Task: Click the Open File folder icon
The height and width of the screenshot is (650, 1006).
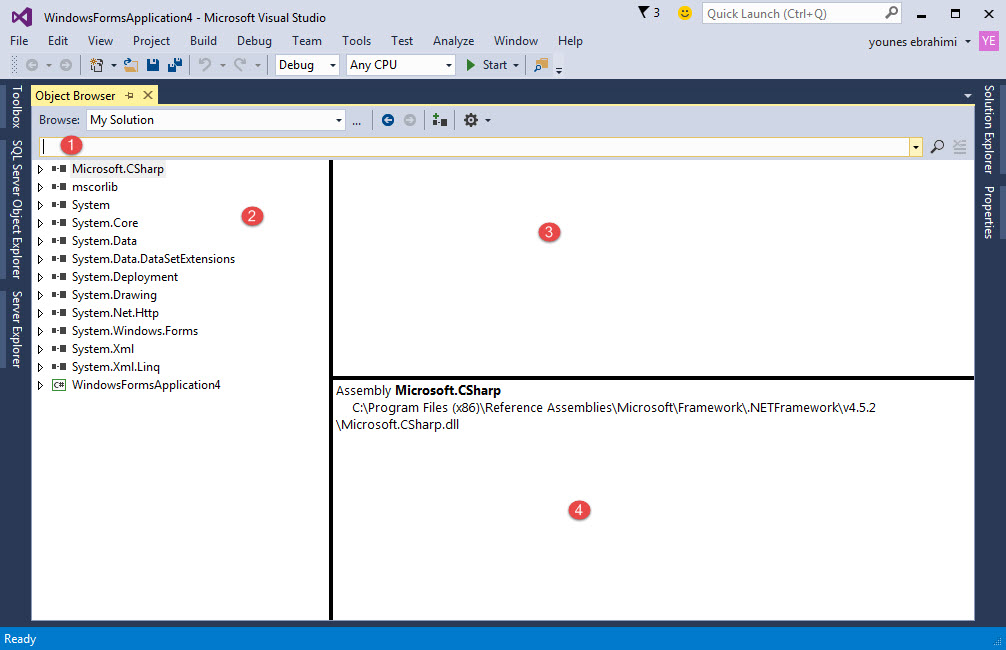Action: coord(131,65)
